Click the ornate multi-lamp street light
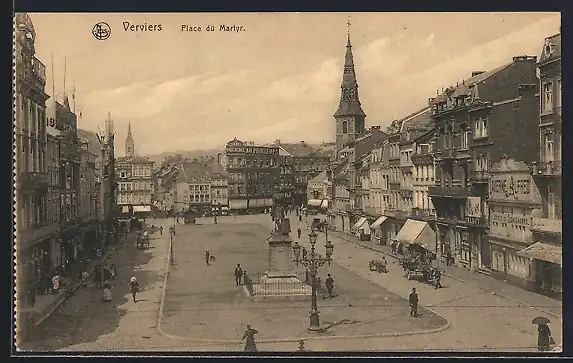The image size is (573, 363). pos(313,278)
